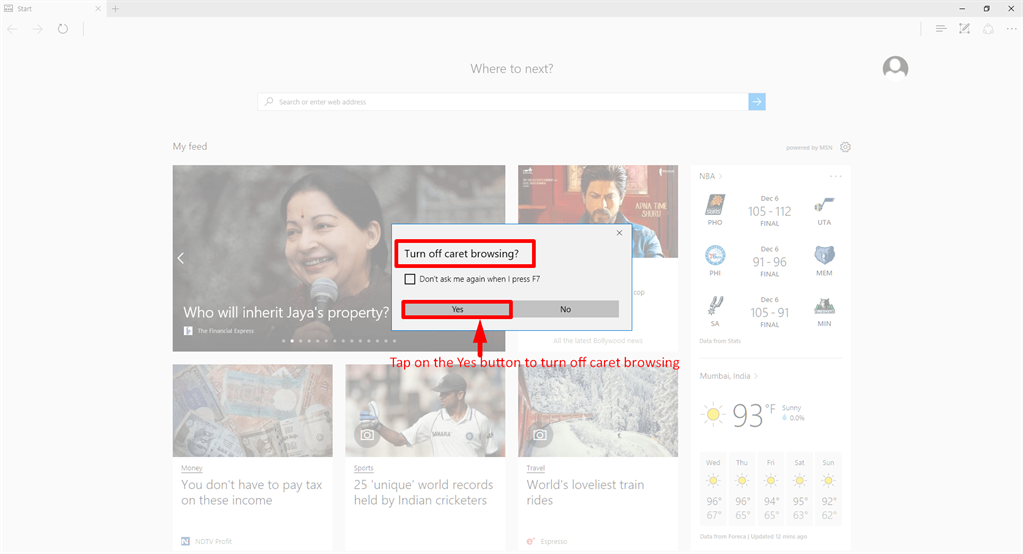Click the My feed heading
The width and height of the screenshot is (1023, 554).
click(x=190, y=146)
